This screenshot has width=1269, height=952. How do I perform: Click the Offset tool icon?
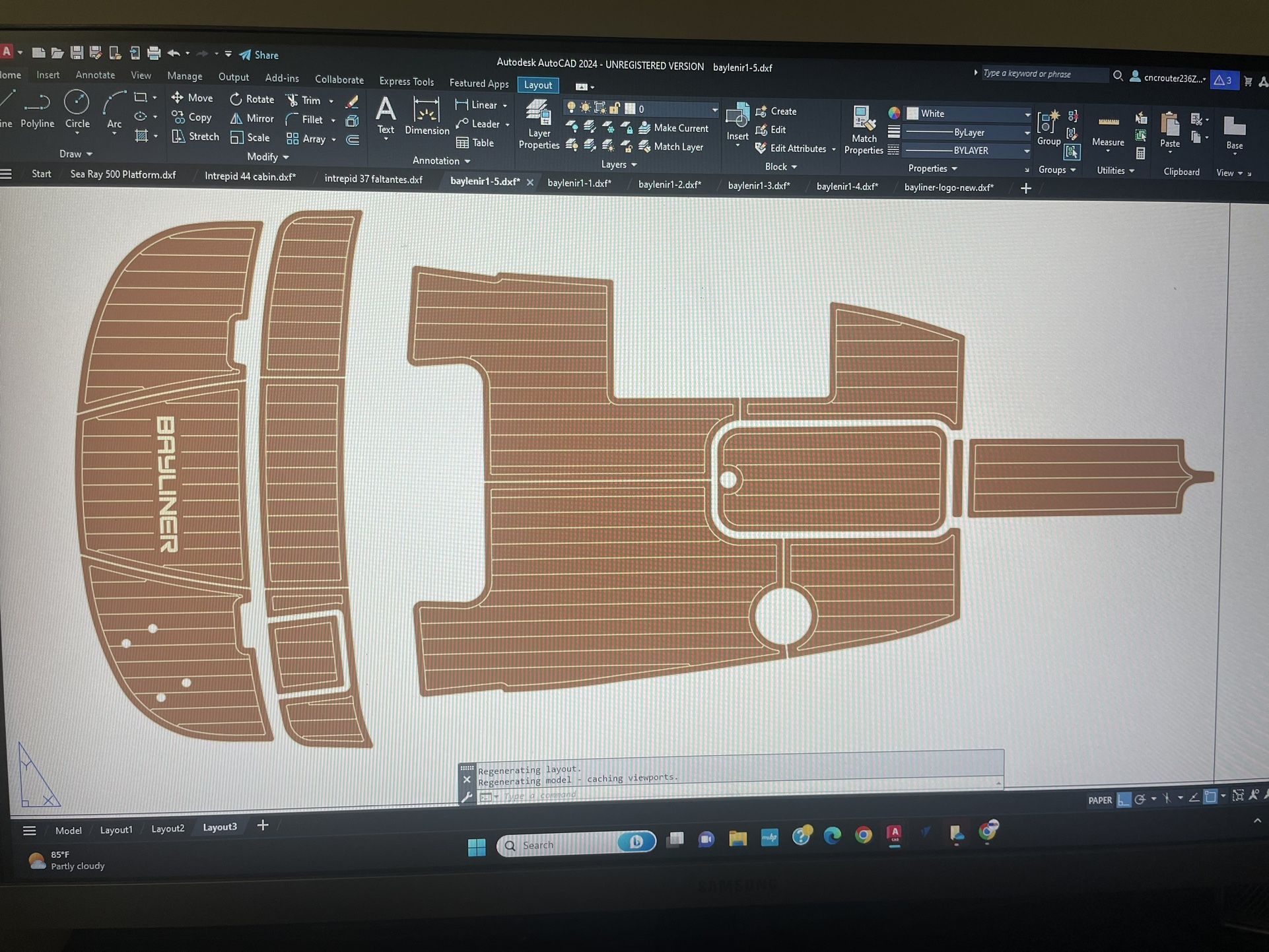coord(353,140)
